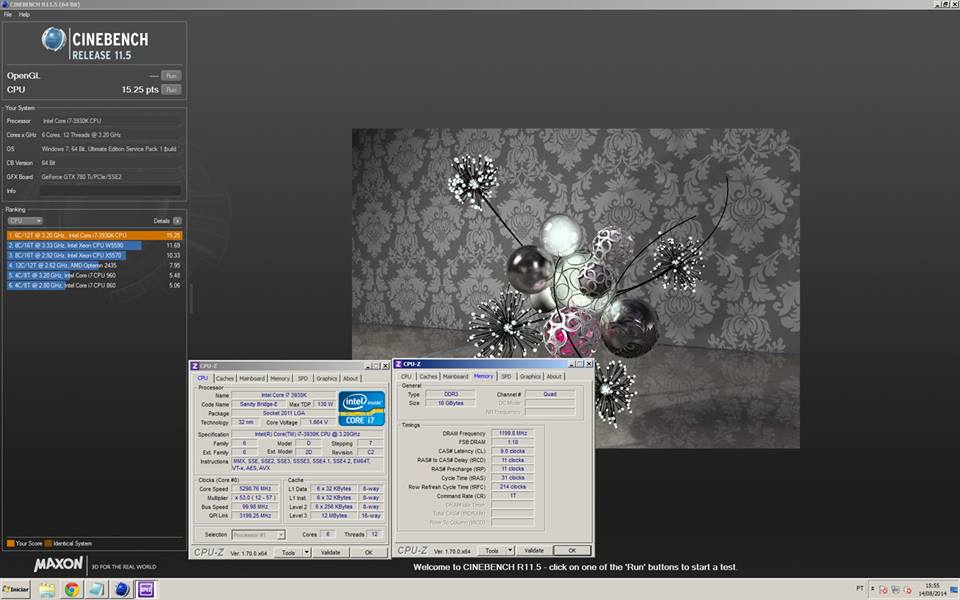
Task: Click the orange Your Score legend swatch
Action: click(x=10, y=543)
